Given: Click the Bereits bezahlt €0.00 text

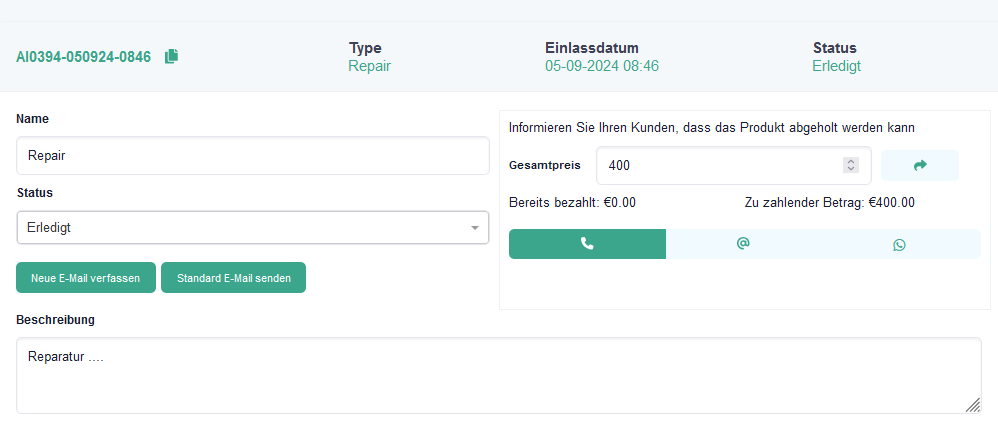Looking at the screenshot, I should (x=572, y=202).
